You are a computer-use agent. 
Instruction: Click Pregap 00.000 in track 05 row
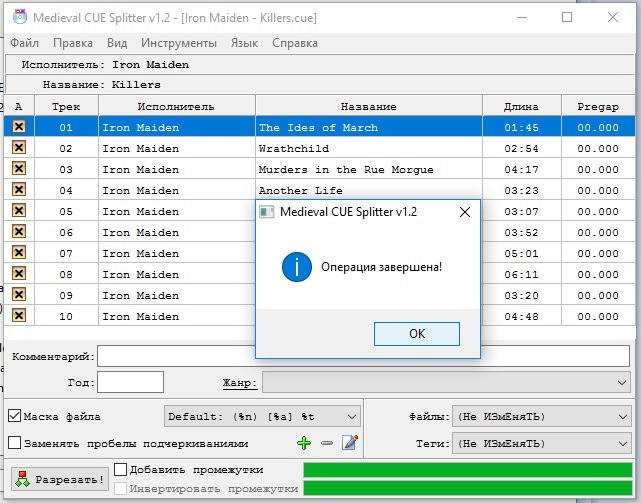tap(598, 211)
